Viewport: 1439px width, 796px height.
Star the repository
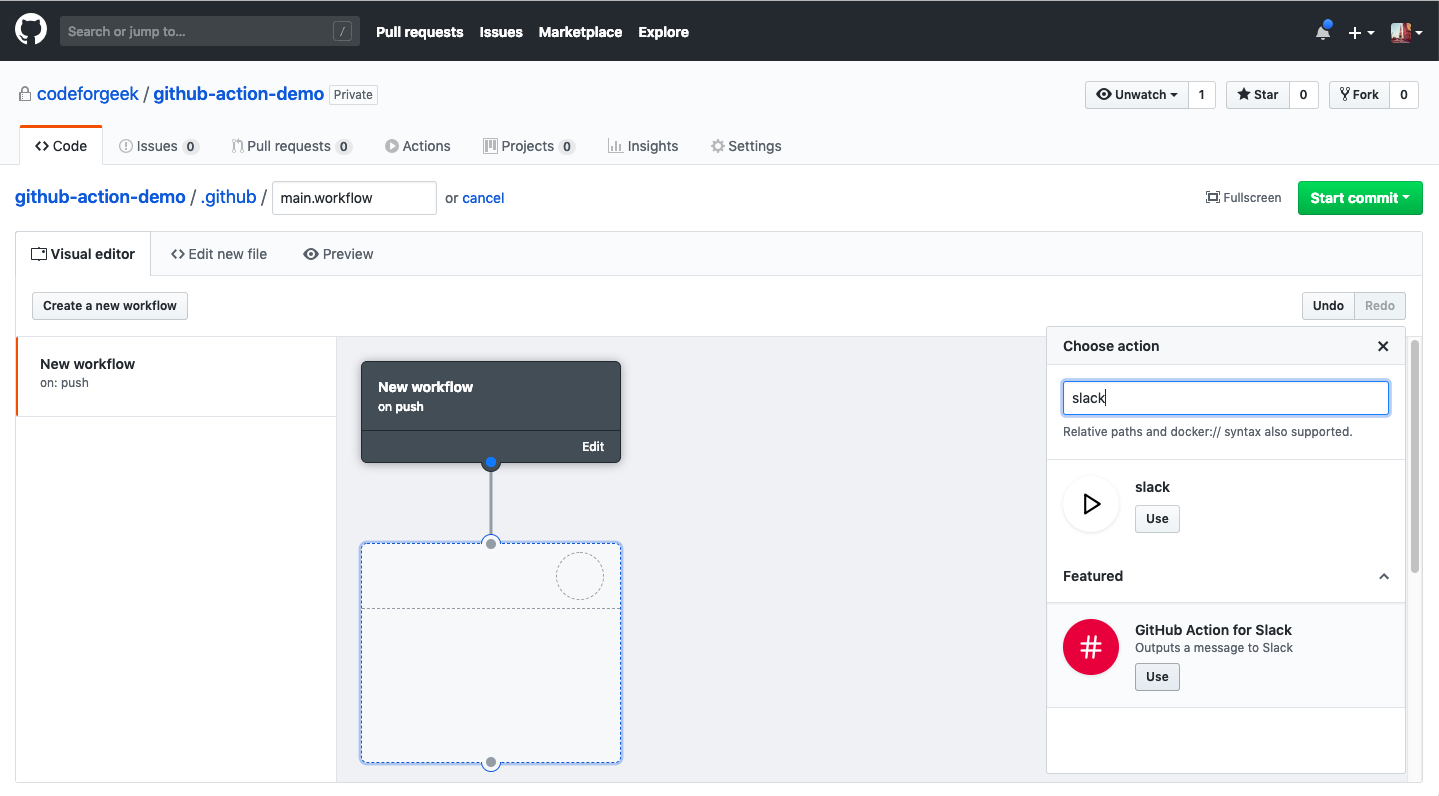click(1258, 95)
